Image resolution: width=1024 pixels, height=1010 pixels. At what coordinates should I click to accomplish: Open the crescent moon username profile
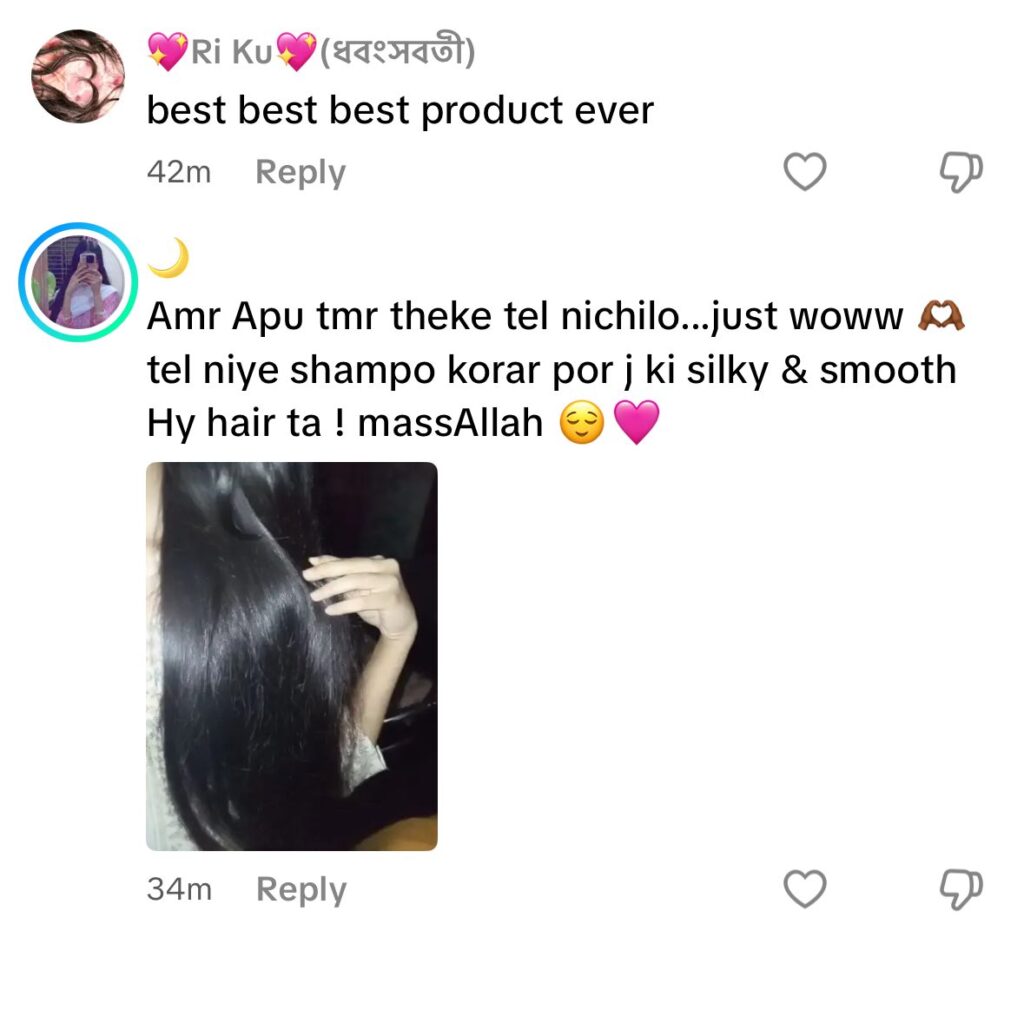168,258
